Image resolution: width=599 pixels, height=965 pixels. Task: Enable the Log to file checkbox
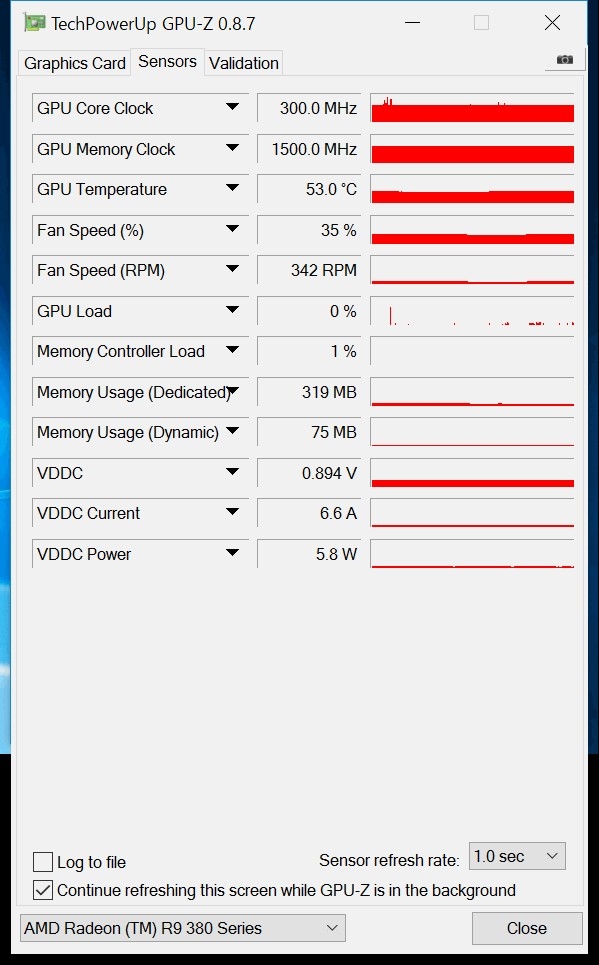(x=42, y=862)
